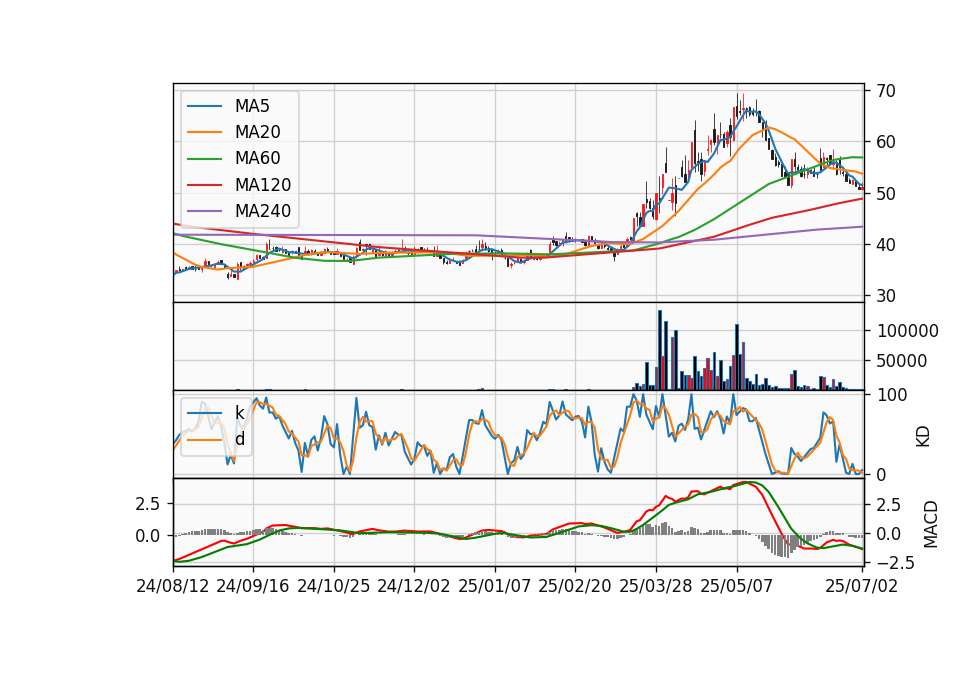Click the 100000 volume axis label
The height and width of the screenshot is (690, 960).
(908, 331)
